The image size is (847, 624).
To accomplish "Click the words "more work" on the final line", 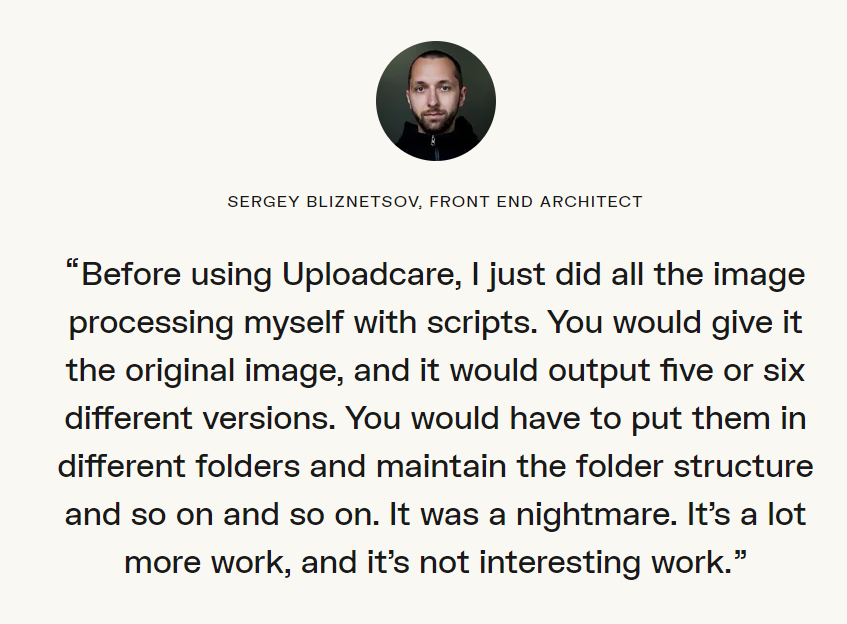I will click(x=204, y=563).
